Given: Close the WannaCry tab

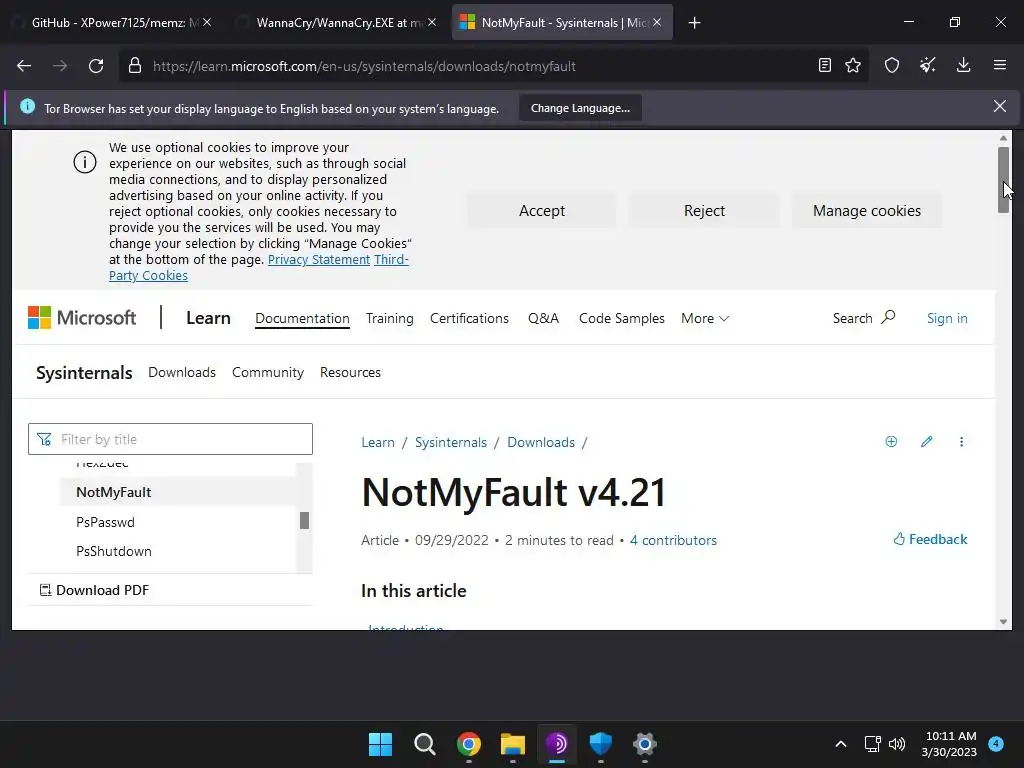Looking at the screenshot, I should (432, 22).
